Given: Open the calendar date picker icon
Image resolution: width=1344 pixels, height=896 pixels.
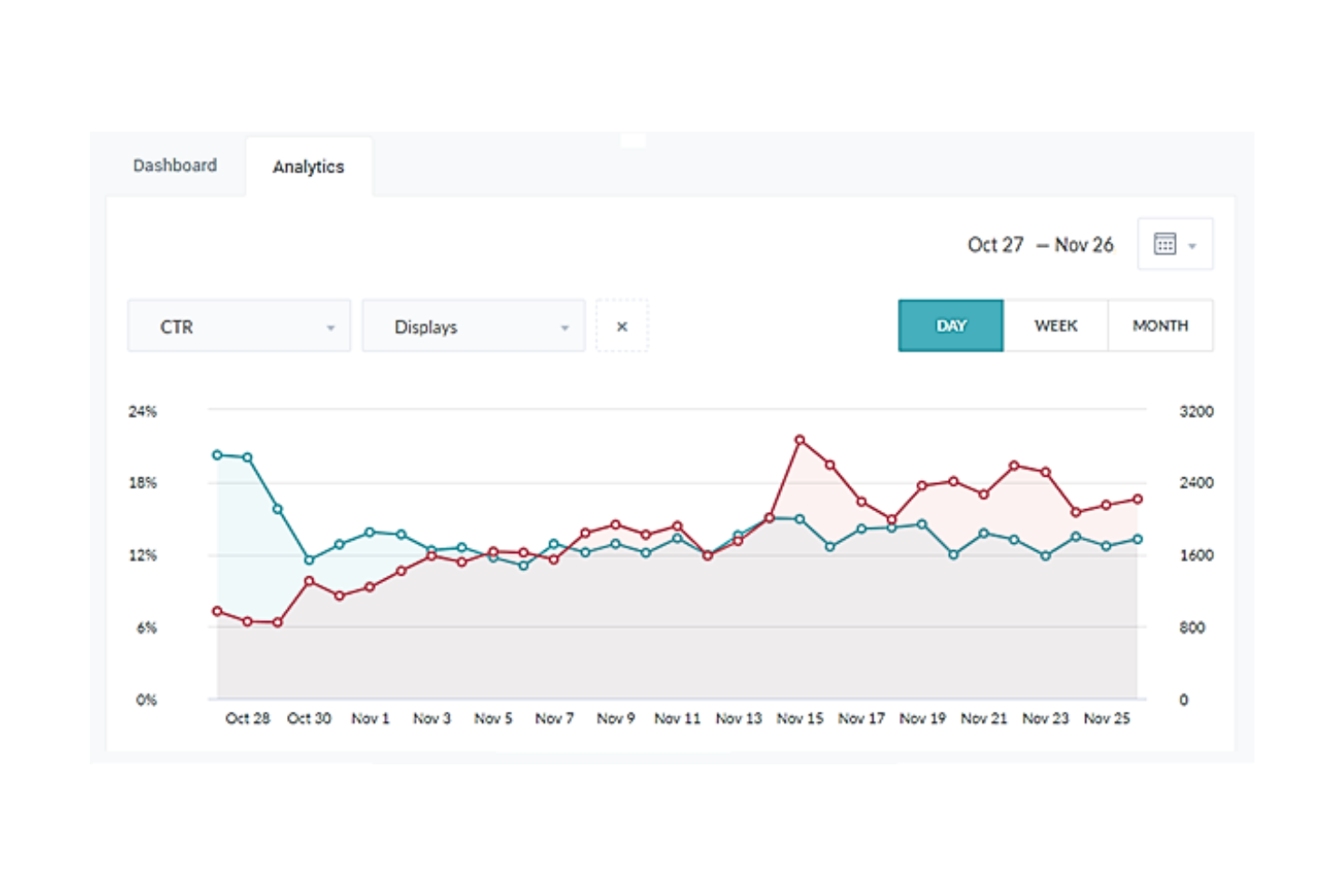Looking at the screenshot, I should pyautogui.click(x=1166, y=243).
